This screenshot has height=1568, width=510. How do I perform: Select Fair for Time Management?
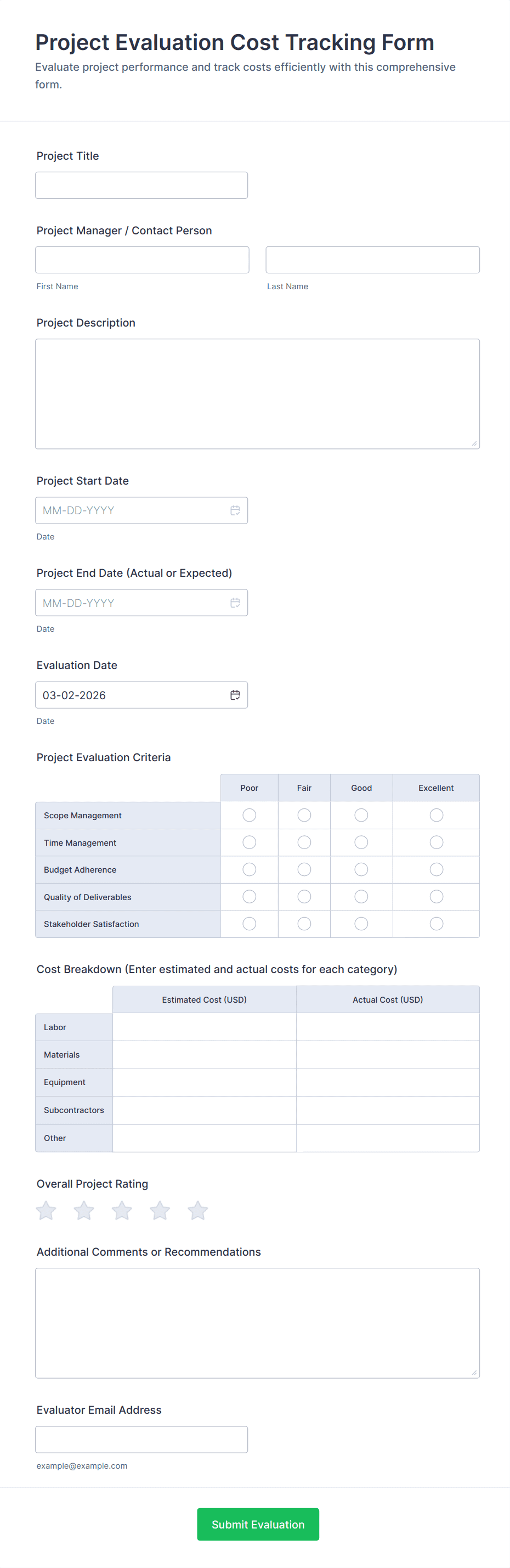[304, 842]
